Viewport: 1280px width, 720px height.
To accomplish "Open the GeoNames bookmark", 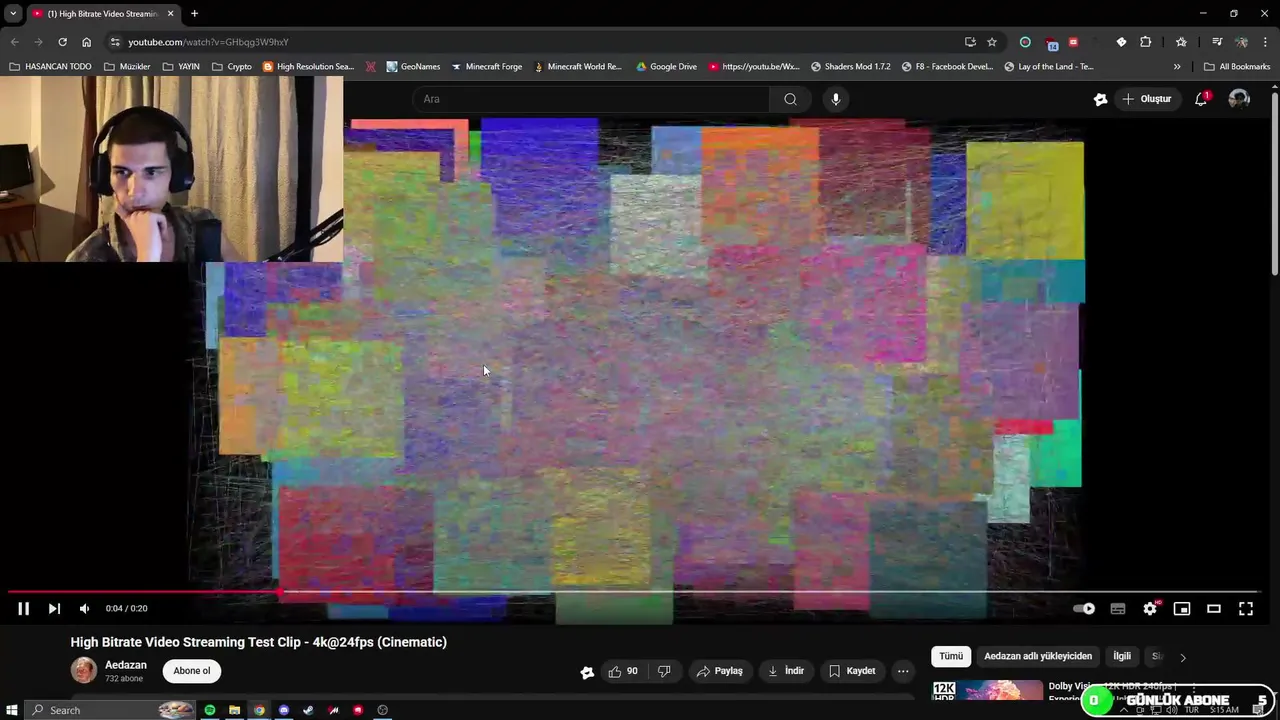I will point(413,67).
